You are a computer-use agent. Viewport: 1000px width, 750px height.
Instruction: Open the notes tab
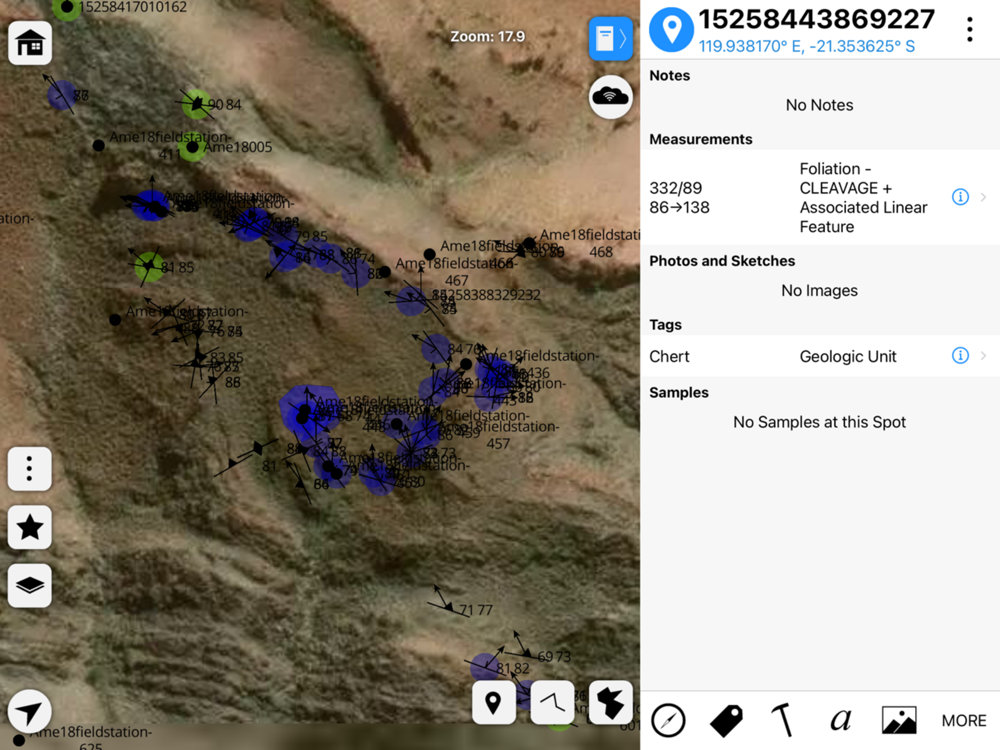click(x=841, y=721)
